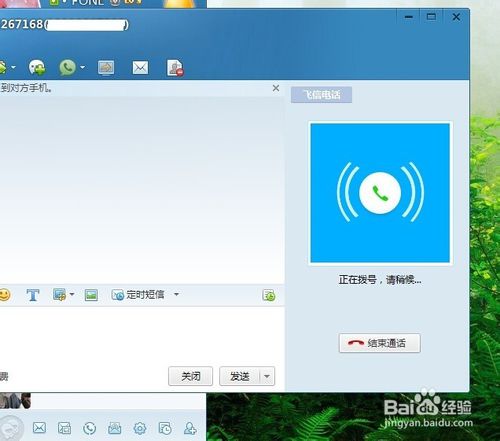Click the contact avatar thumbnail in main window
Viewport: 500px width, 441px height.
15,401
